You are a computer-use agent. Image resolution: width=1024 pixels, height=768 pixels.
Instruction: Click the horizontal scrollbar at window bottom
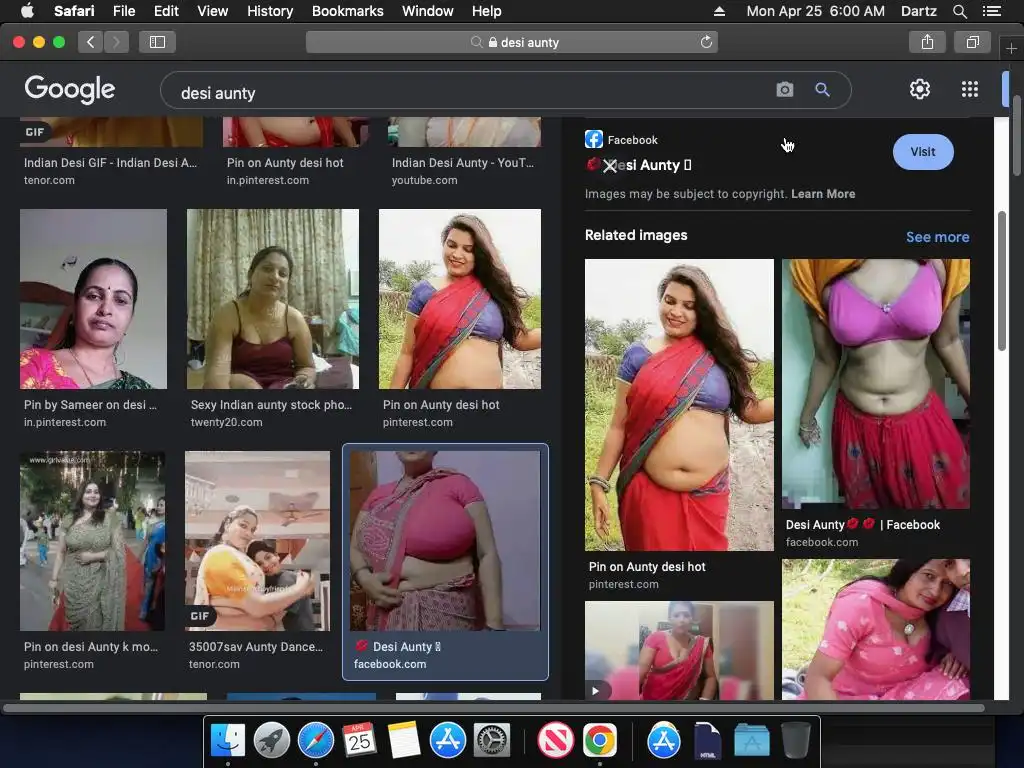(494, 708)
